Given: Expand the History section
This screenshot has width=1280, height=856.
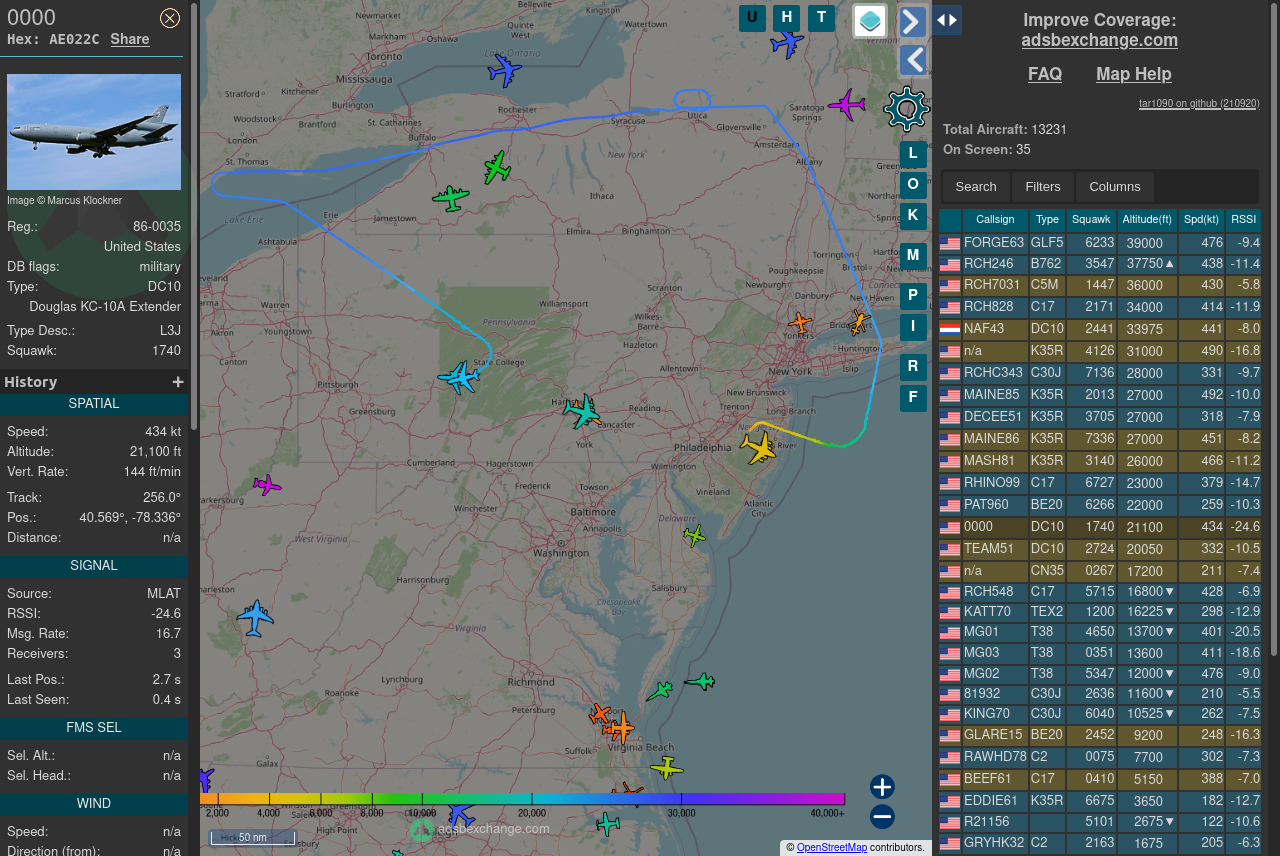Looking at the screenshot, I should pos(178,382).
